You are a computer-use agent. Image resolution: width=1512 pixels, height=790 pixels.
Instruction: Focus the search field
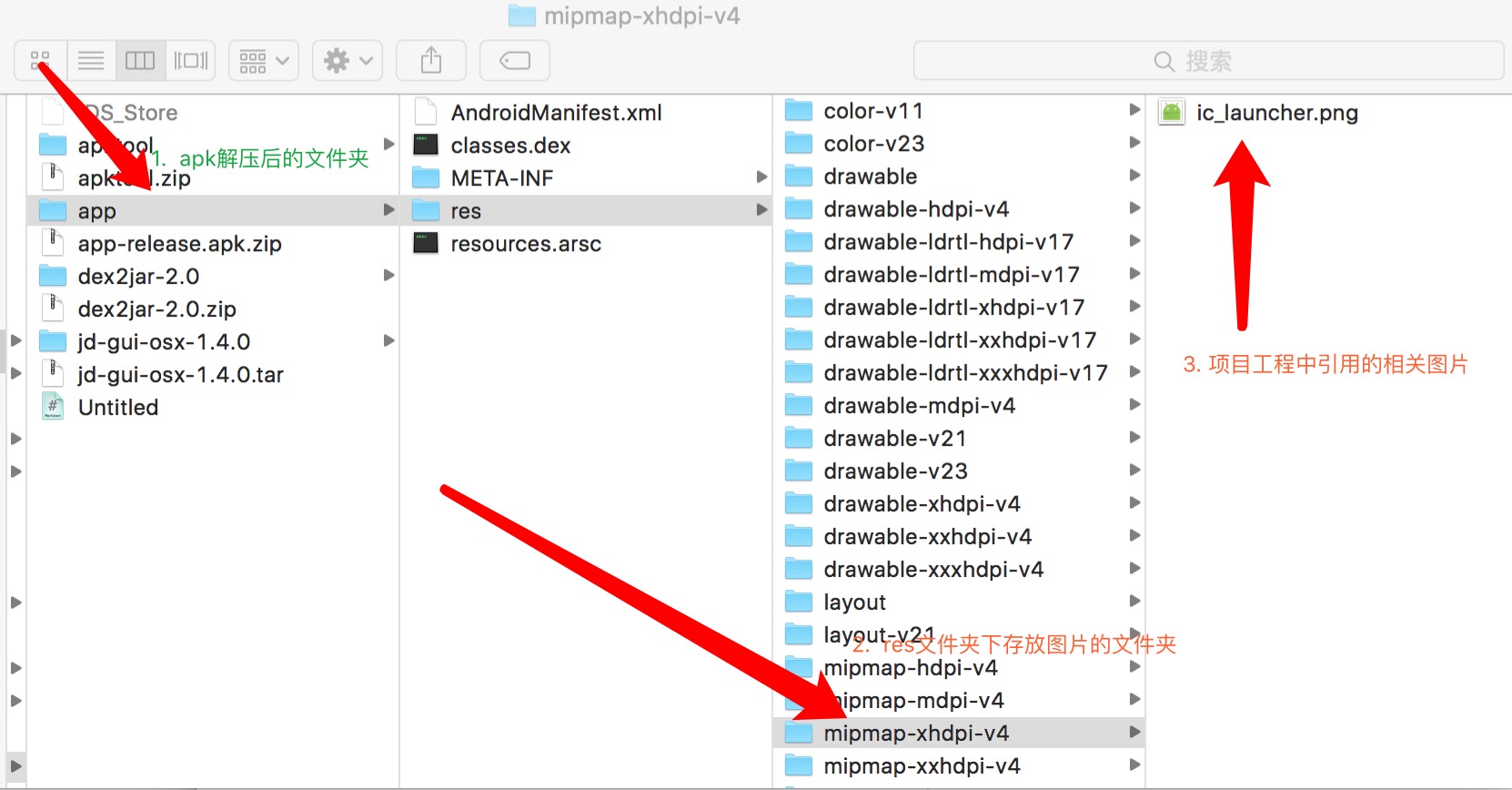tap(1208, 61)
